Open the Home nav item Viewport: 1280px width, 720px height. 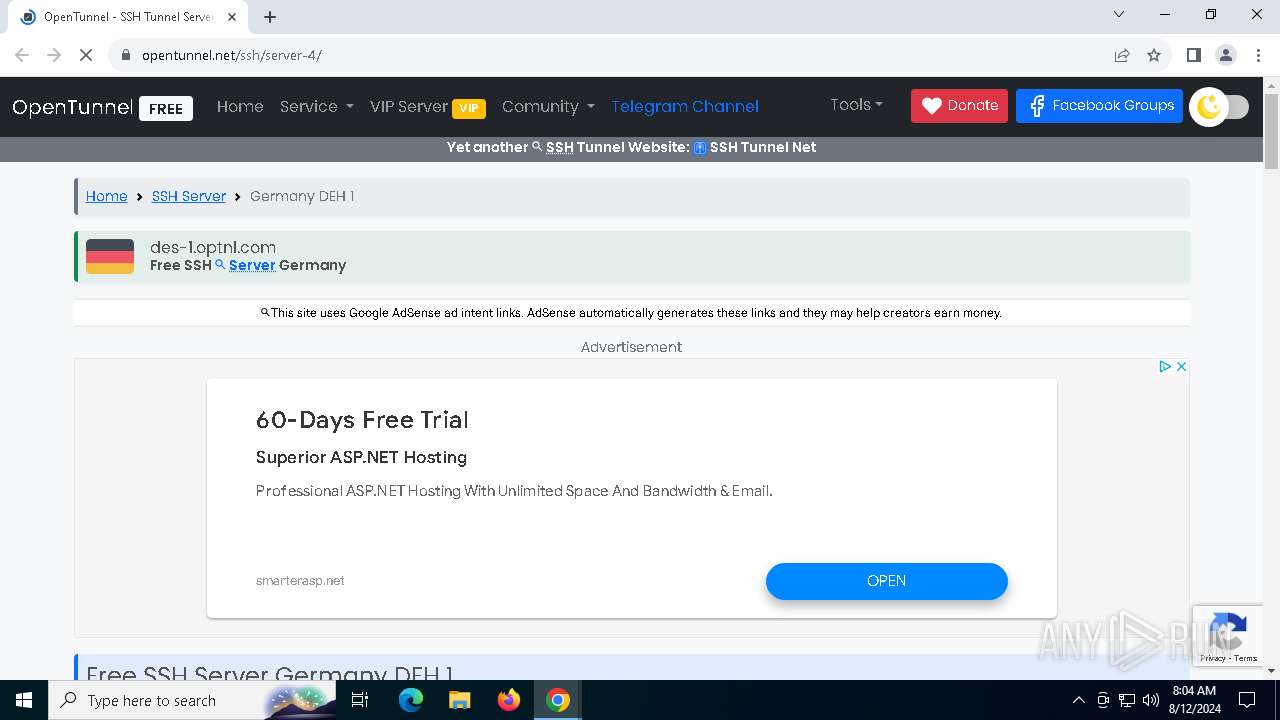[x=240, y=107]
